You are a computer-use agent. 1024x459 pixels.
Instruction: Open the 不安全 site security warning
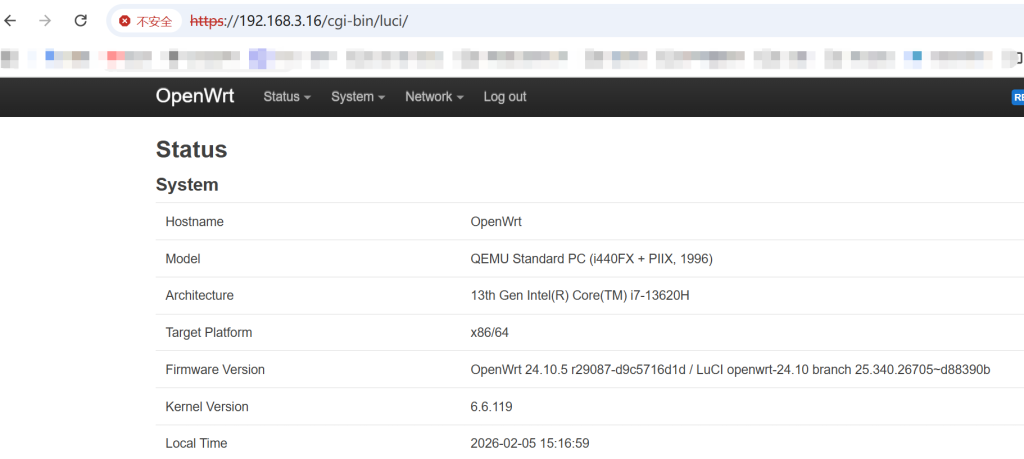pyautogui.click(x=145, y=21)
